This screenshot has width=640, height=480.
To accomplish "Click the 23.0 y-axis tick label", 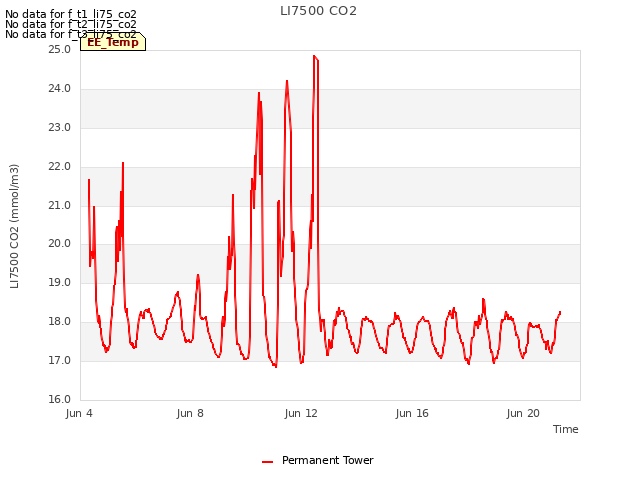I will point(60,128).
